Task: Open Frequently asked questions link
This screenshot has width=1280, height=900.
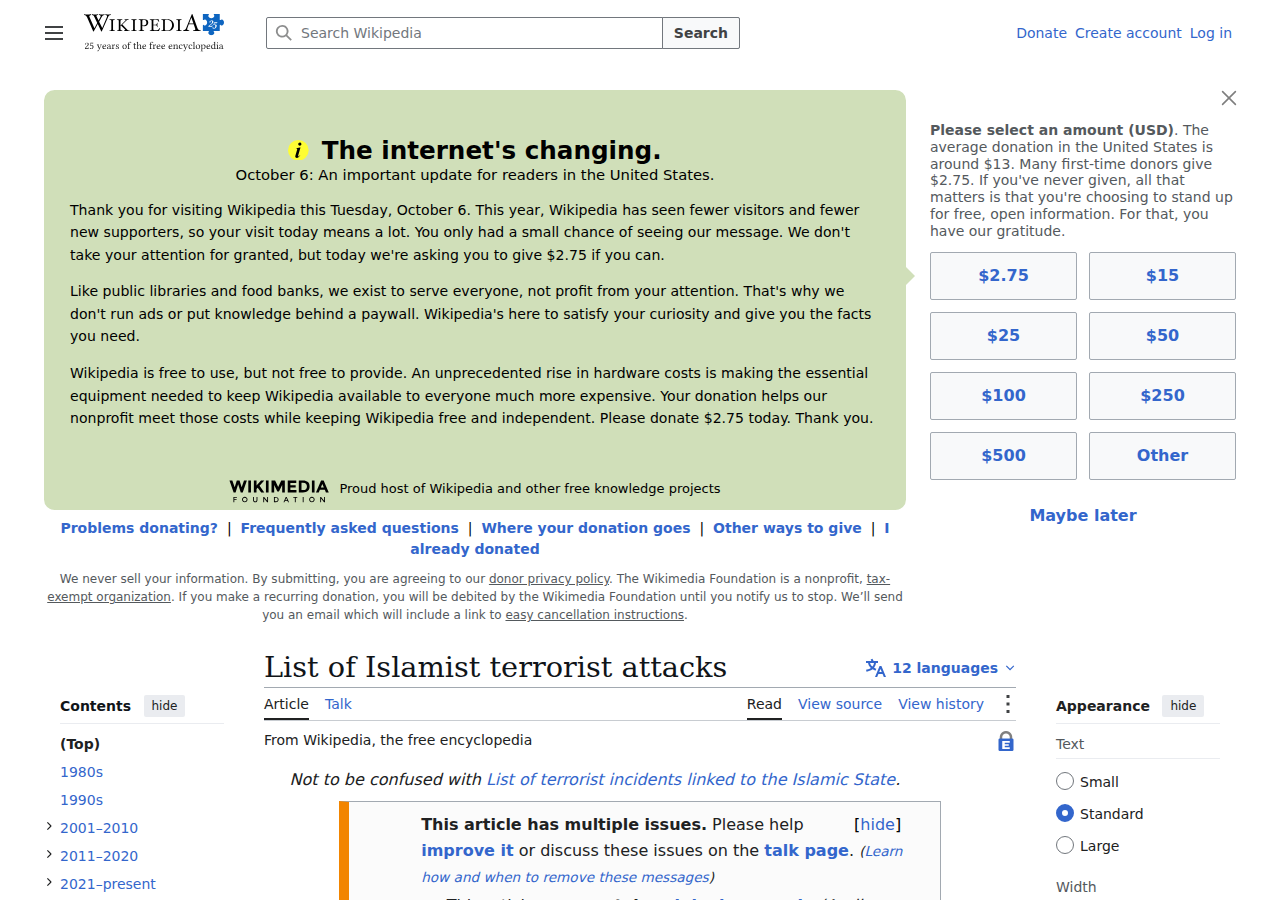Action: [x=350, y=528]
